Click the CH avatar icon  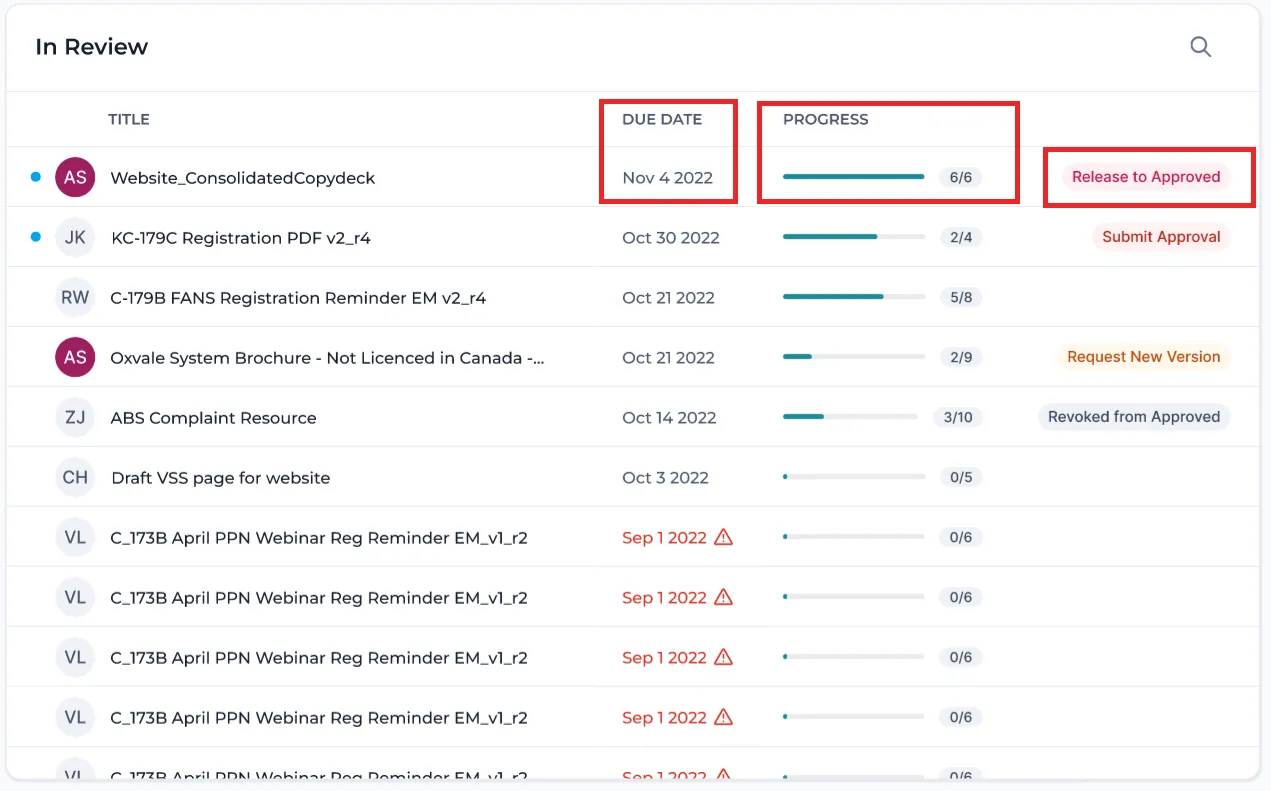[75, 477]
